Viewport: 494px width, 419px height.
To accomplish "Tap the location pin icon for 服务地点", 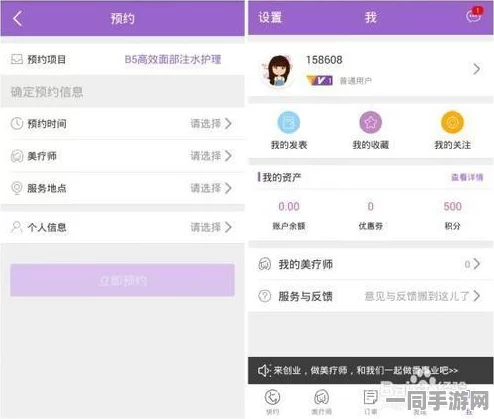I will [17, 188].
